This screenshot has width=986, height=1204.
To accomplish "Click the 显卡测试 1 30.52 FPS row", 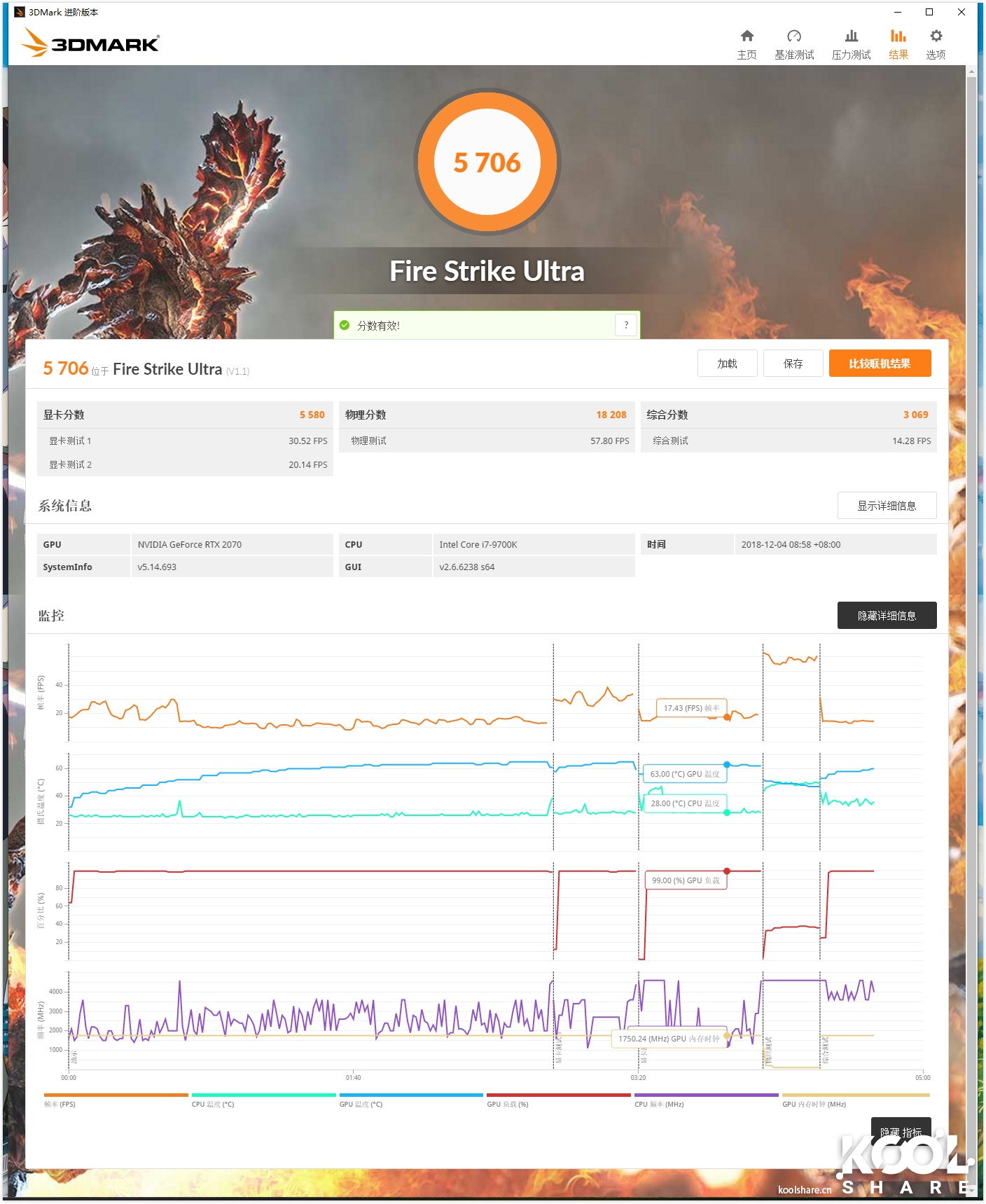I will pyautogui.click(x=185, y=441).
